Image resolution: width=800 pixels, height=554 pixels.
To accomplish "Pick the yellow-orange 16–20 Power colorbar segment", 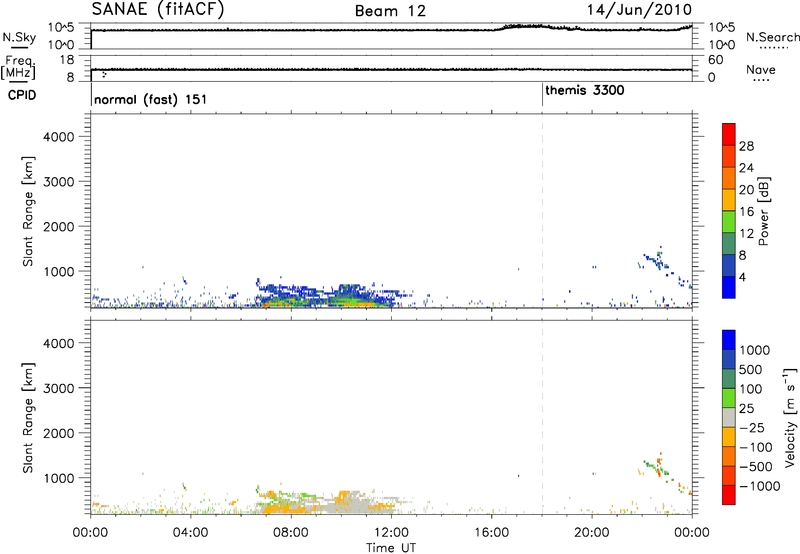I will pyautogui.click(x=729, y=200).
